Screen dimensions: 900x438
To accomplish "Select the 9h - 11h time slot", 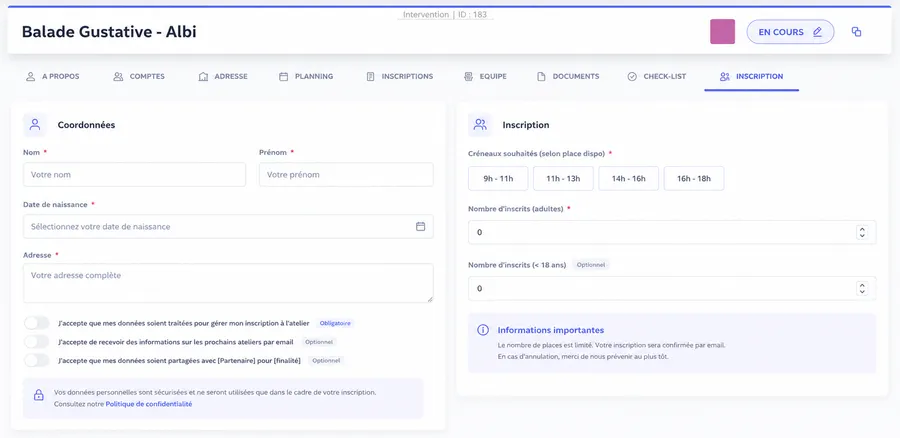I will click(498, 179).
